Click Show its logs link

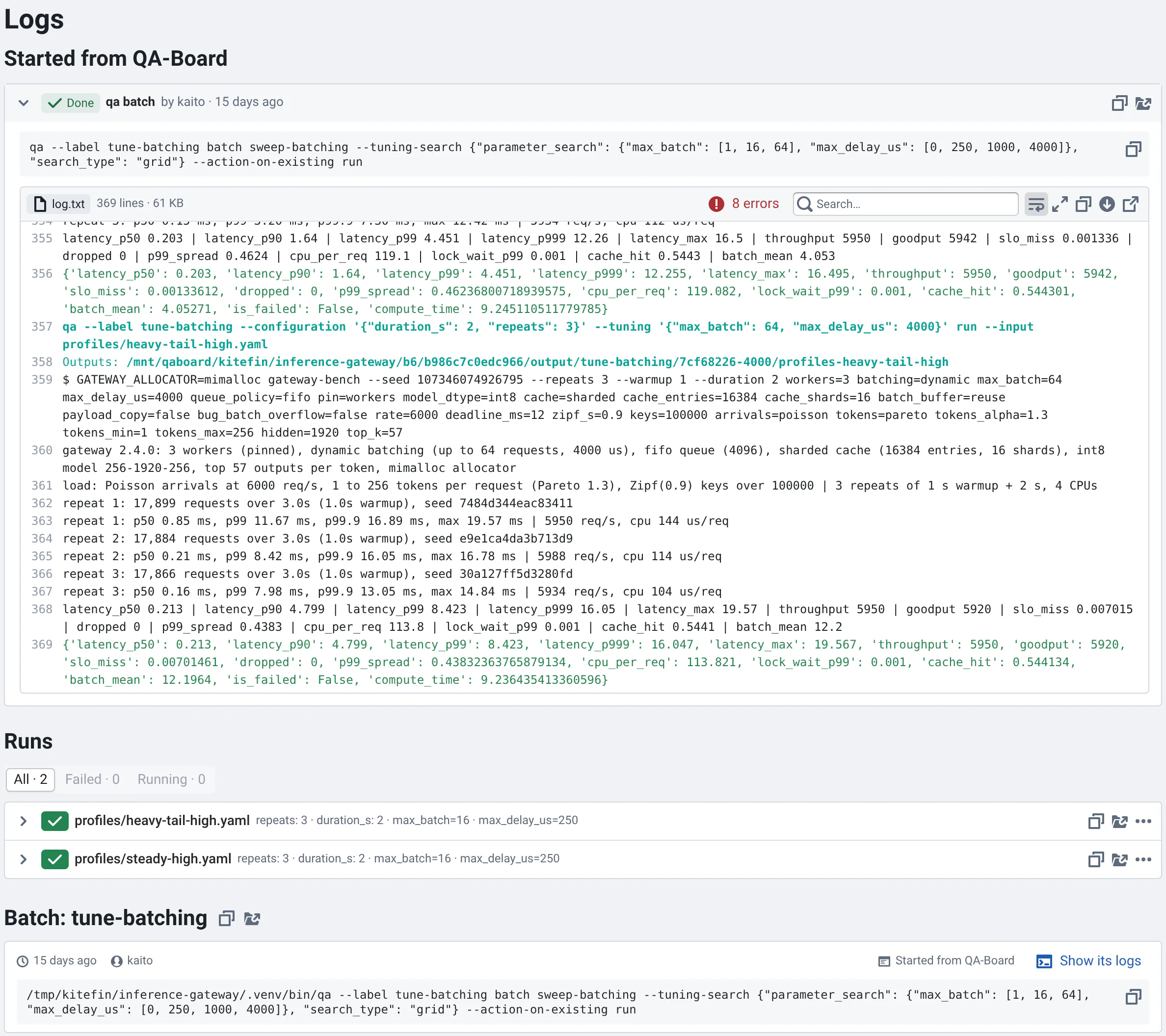coord(1088,961)
